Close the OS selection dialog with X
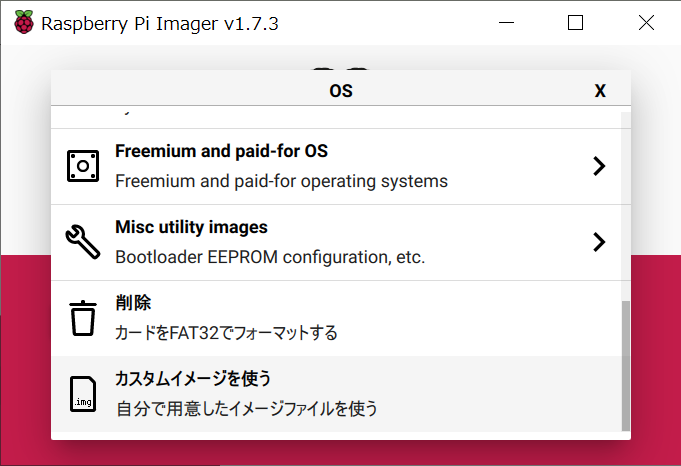This screenshot has height=466, width=681. 600,91
